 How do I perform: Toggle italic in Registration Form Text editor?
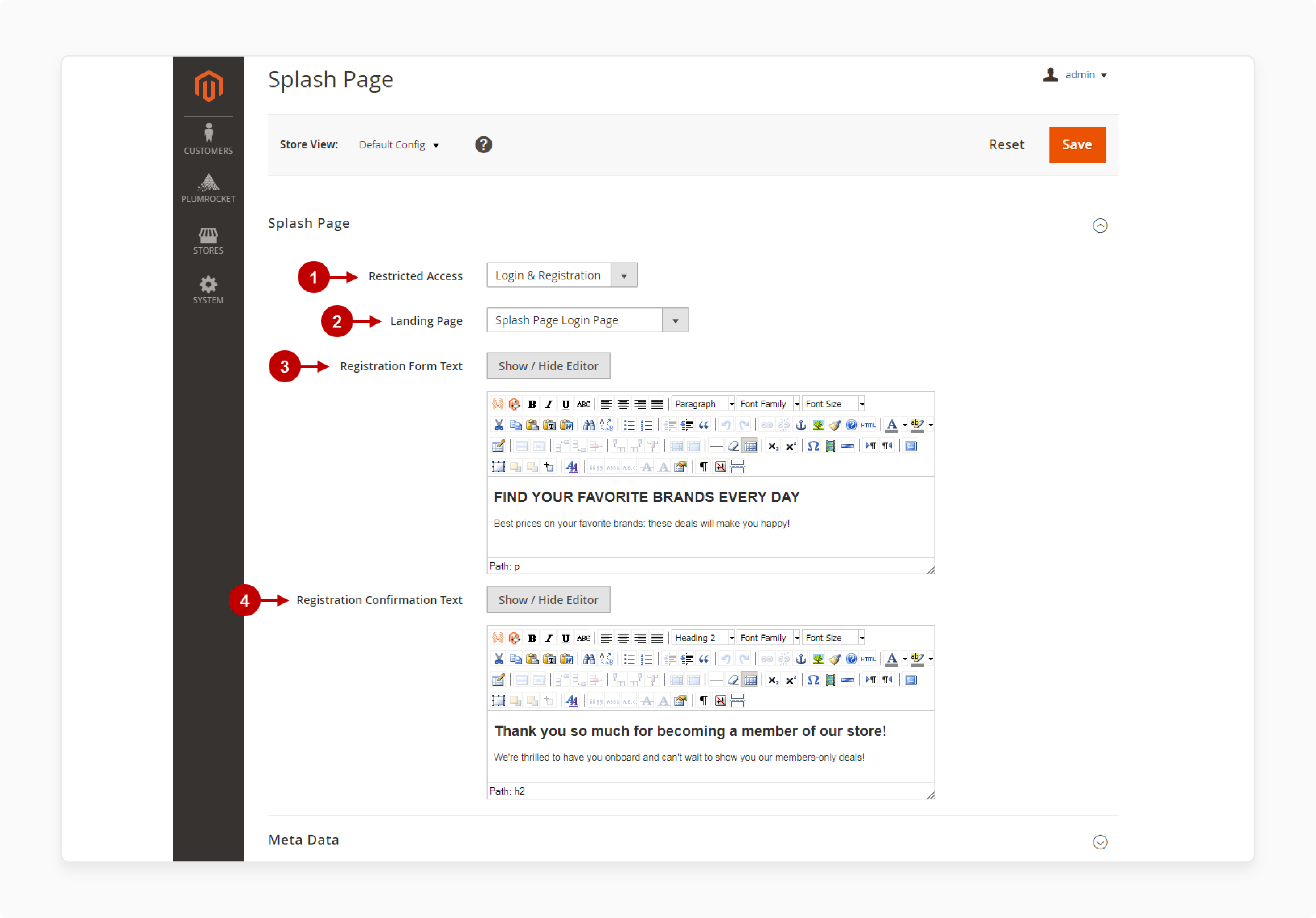click(549, 404)
